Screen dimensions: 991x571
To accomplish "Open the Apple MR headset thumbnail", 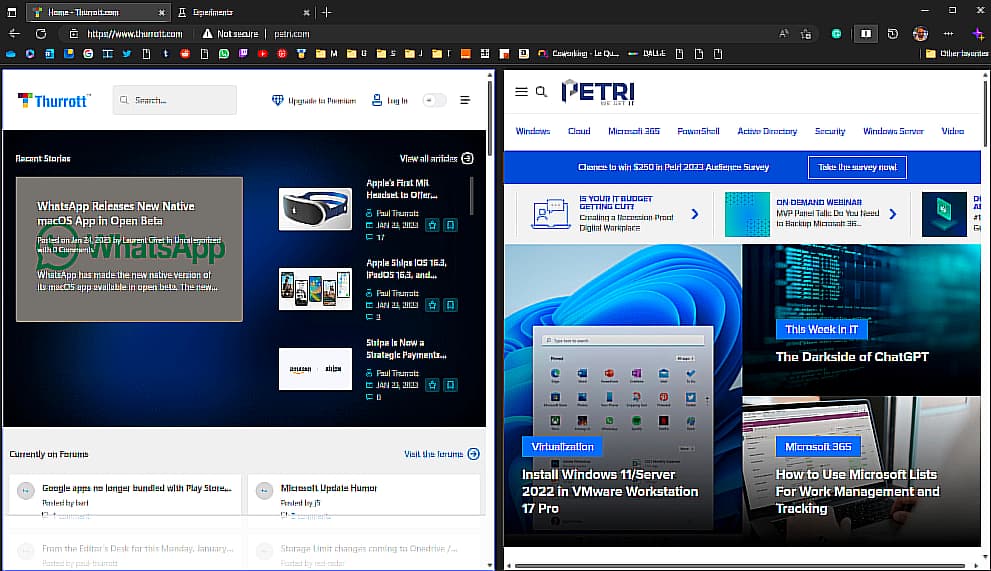I will pos(315,209).
